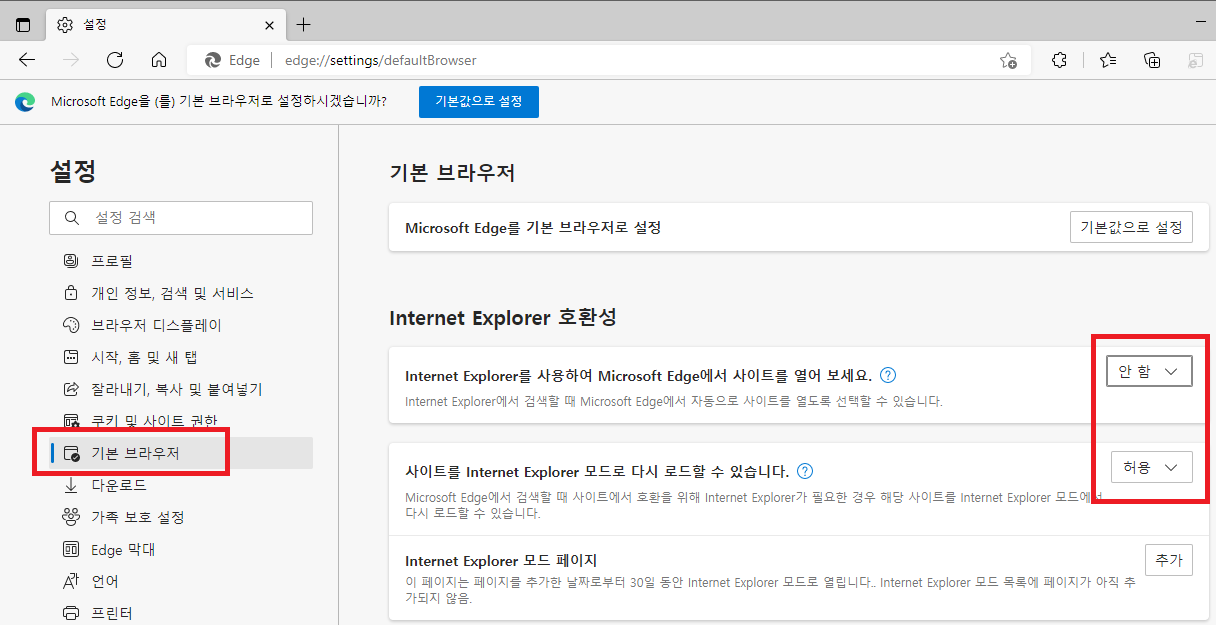Open the collections icon
This screenshot has width=1216, height=625.
click(x=1152, y=60)
